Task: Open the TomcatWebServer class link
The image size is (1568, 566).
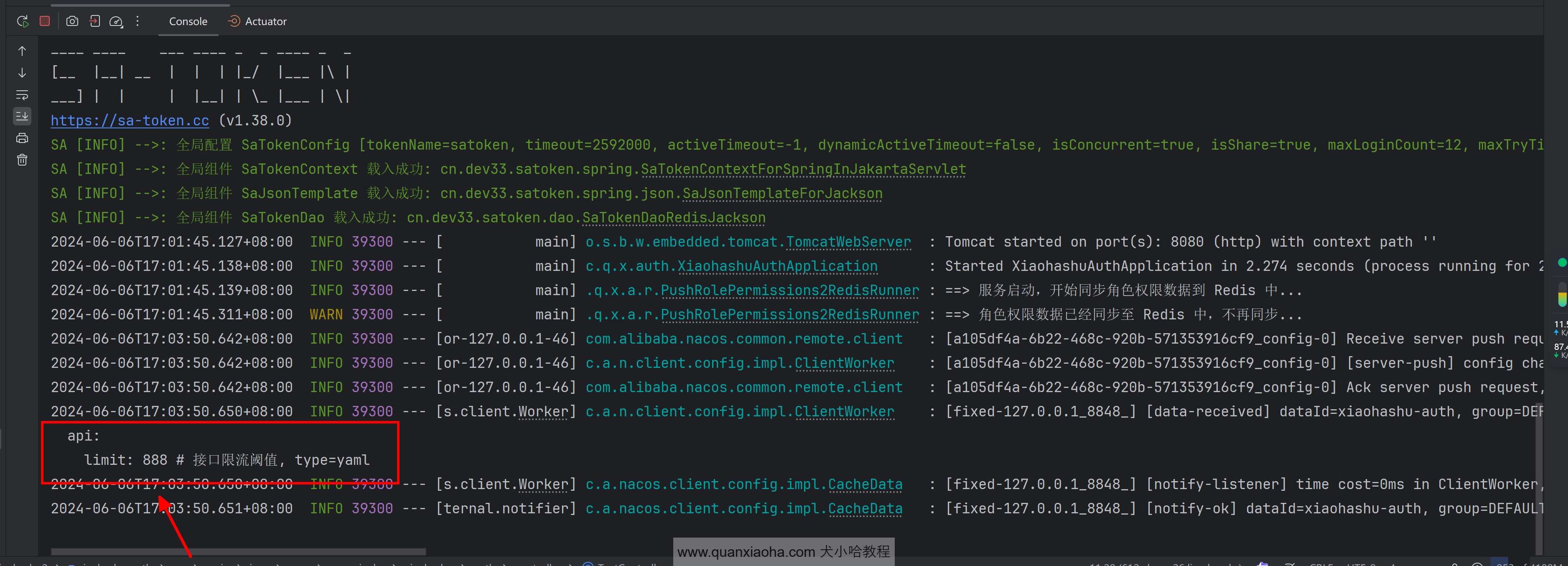Action: [x=848, y=242]
